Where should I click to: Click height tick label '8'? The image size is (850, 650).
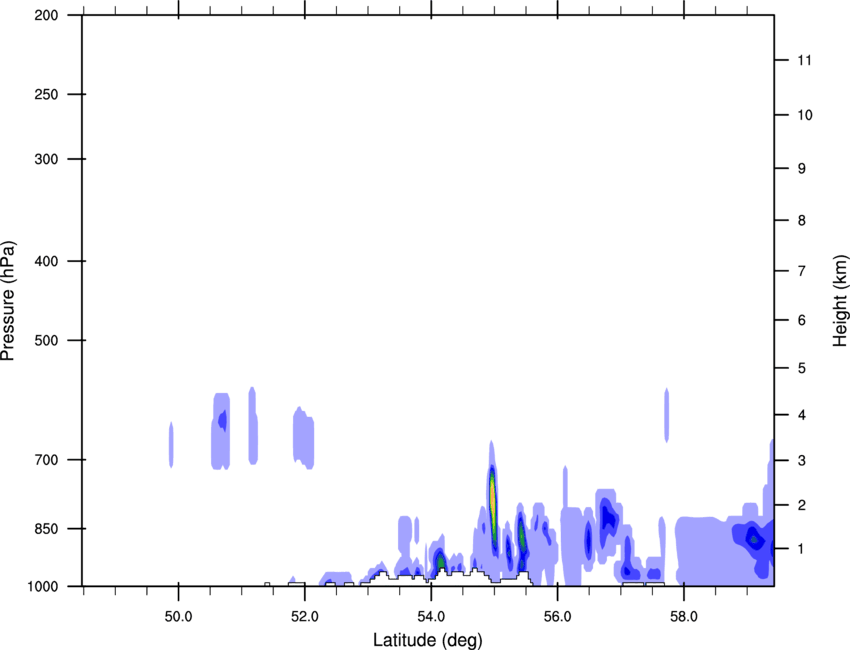click(802, 220)
